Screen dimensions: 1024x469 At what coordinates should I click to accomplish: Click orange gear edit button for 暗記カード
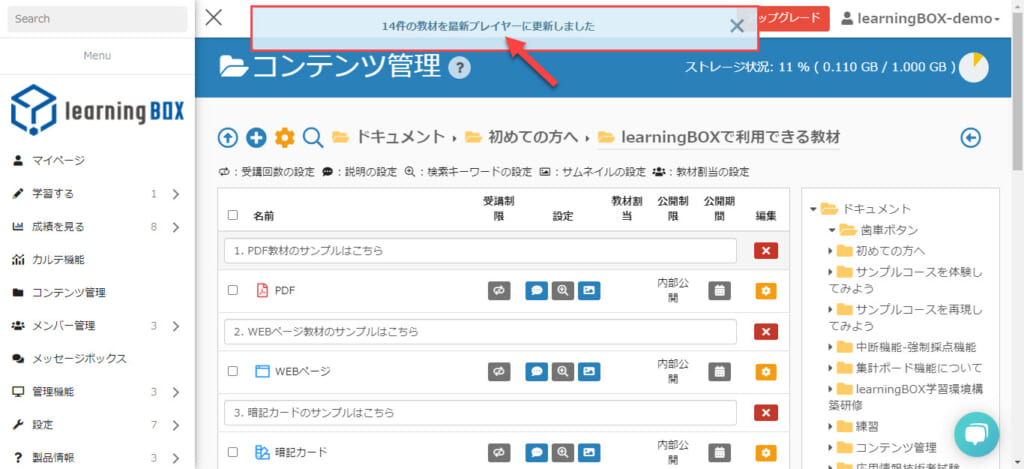[x=766, y=452]
